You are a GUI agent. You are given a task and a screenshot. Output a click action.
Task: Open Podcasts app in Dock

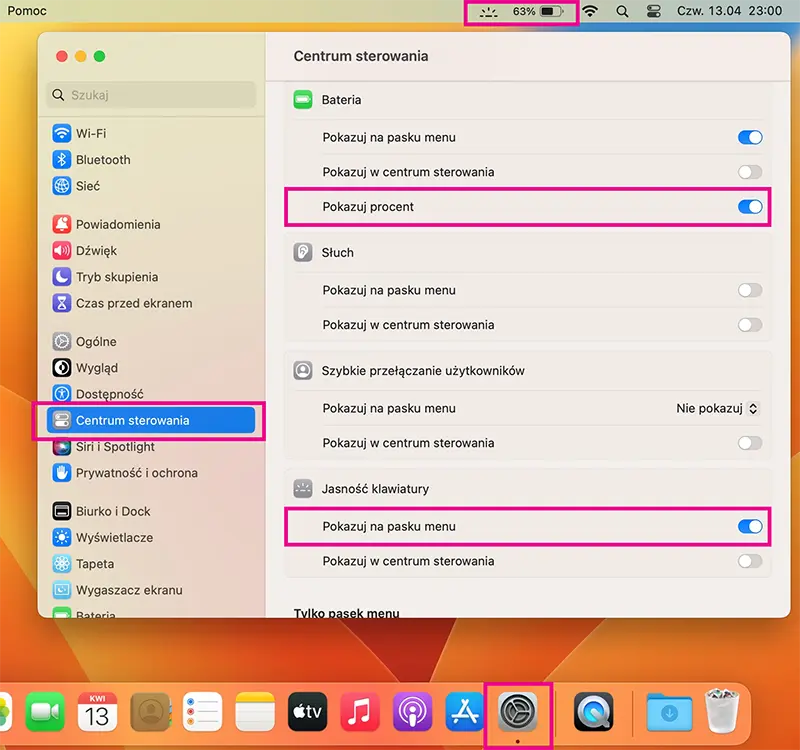[412, 714]
